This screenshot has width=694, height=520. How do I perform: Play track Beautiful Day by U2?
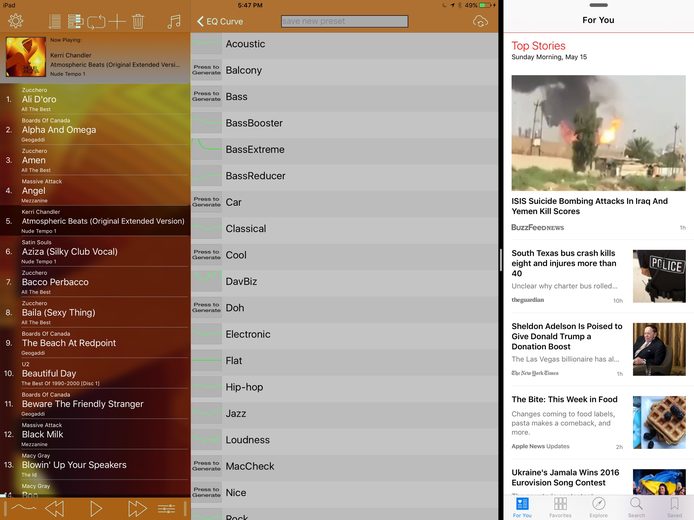95,374
